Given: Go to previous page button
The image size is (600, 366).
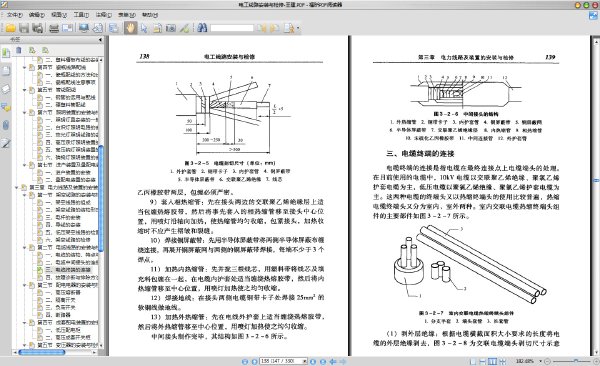Looking at the screenshot, I should (254, 361).
